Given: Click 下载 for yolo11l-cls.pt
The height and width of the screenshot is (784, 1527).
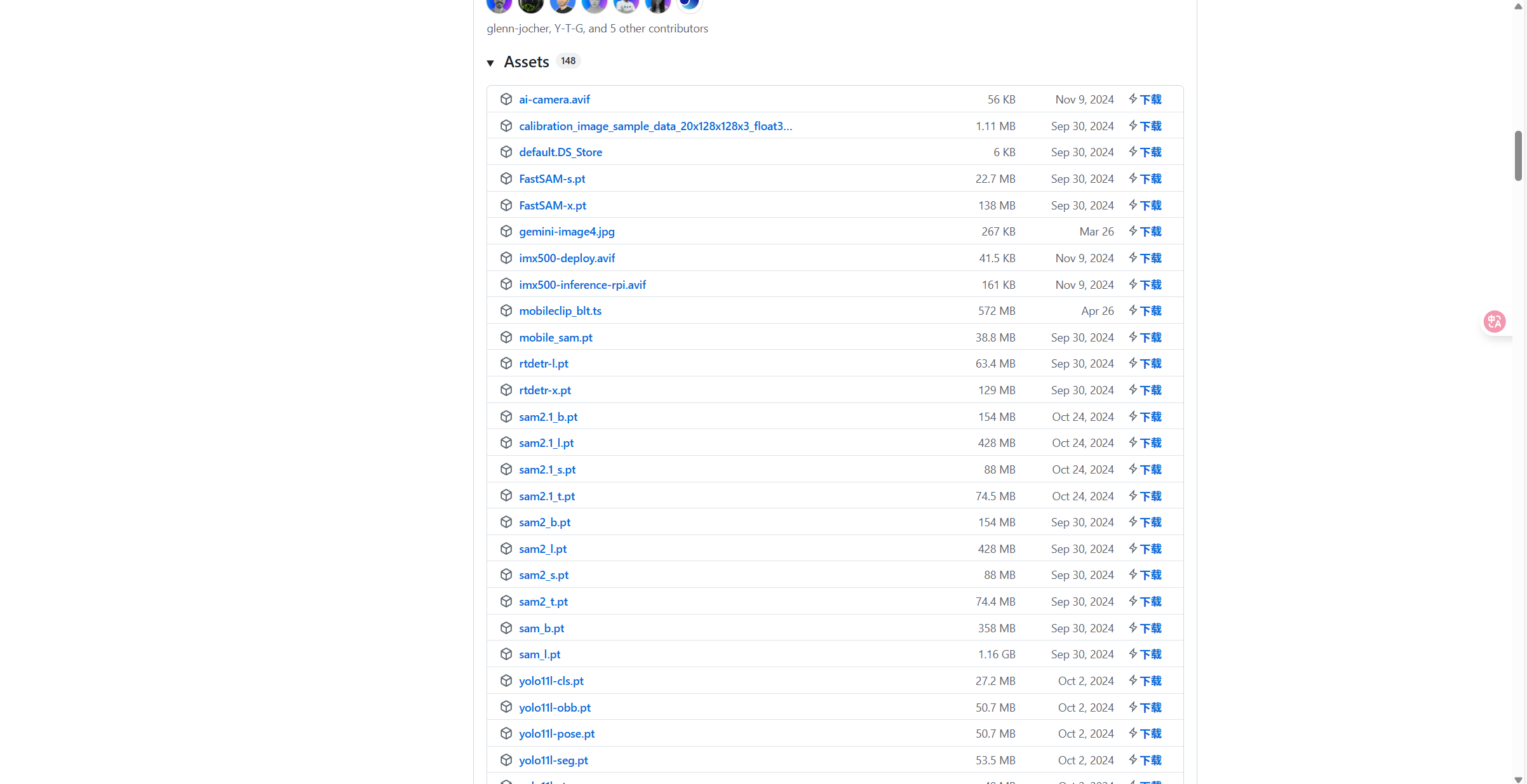Looking at the screenshot, I should pyautogui.click(x=1150, y=681).
